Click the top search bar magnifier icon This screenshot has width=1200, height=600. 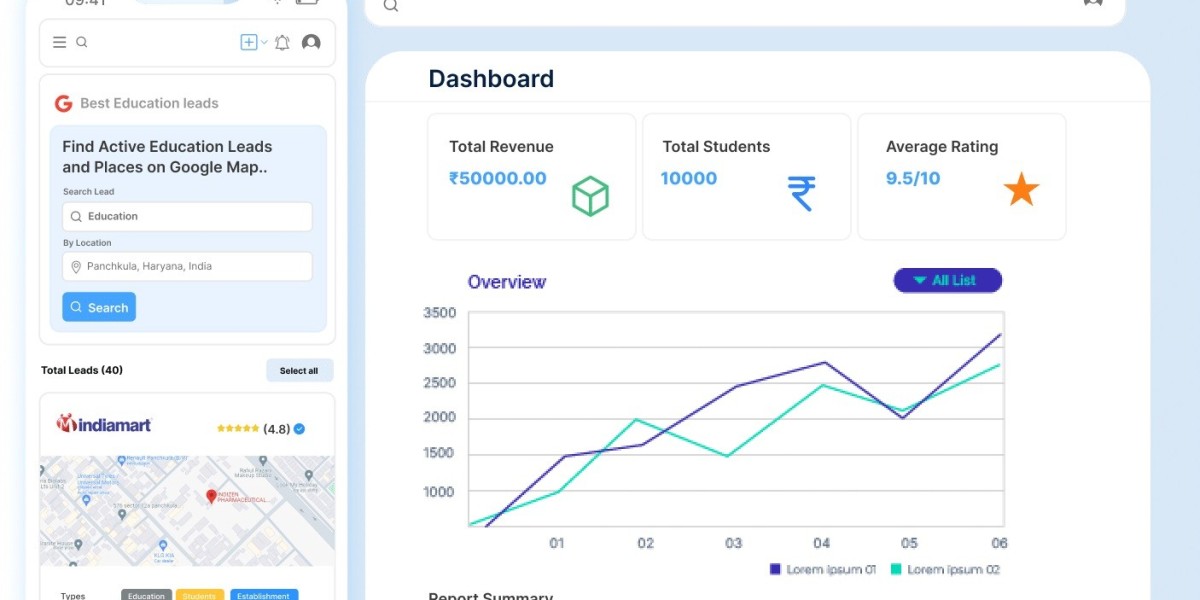tap(391, 5)
